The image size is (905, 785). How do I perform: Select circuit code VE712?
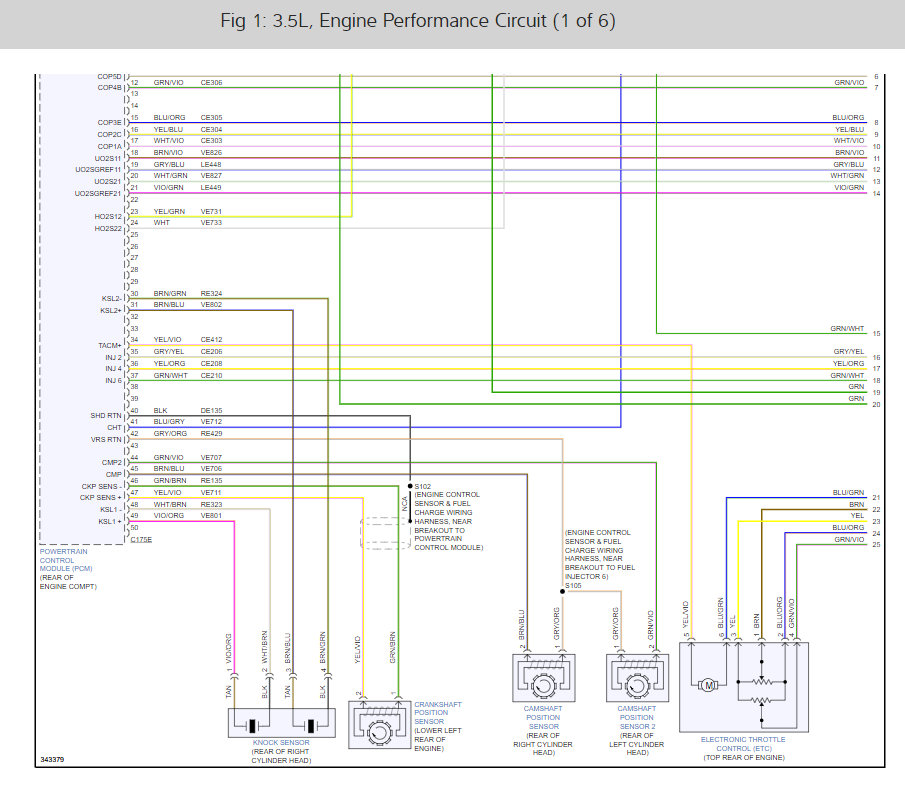click(x=211, y=421)
